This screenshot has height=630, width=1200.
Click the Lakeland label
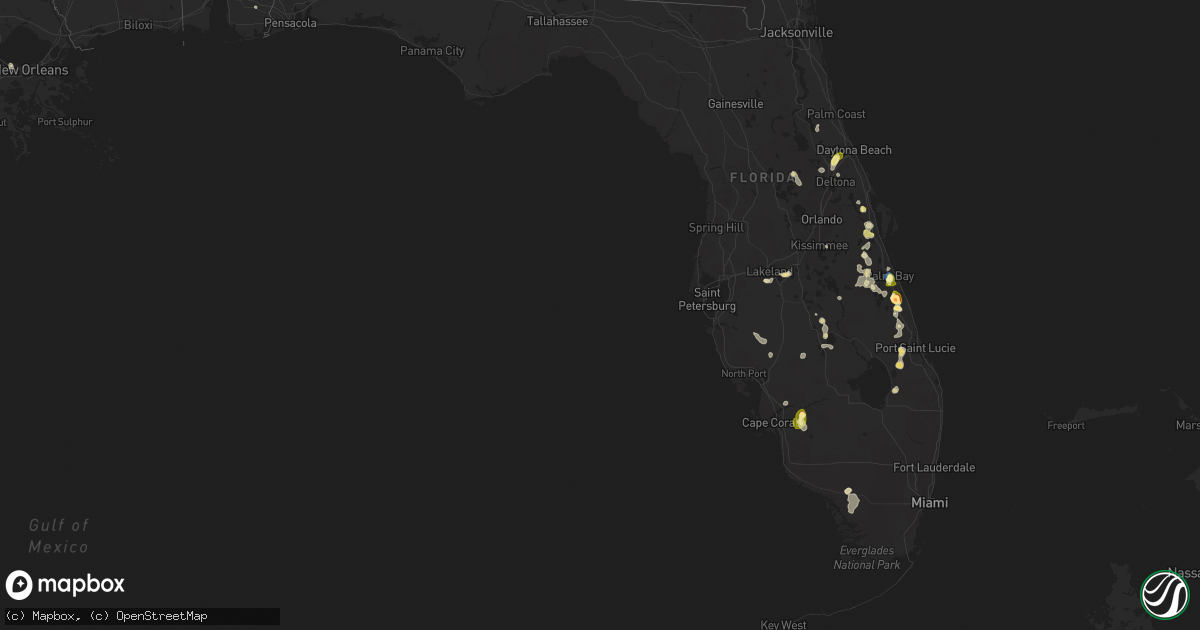pyautogui.click(x=770, y=271)
